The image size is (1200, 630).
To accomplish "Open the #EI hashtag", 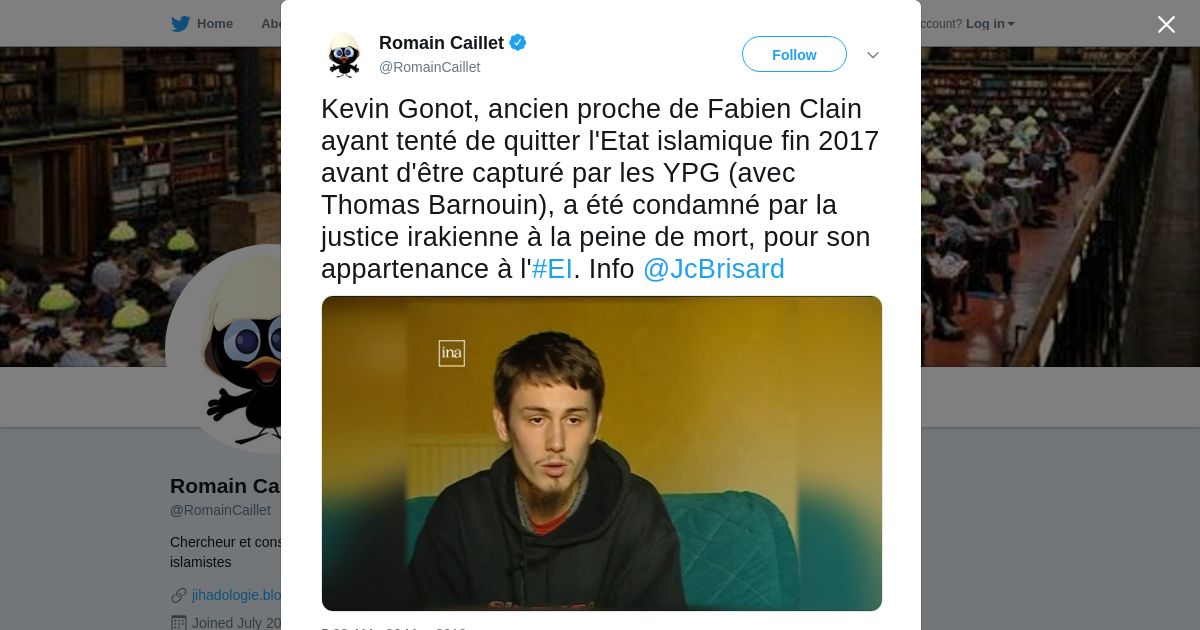I will click(552, 269).
